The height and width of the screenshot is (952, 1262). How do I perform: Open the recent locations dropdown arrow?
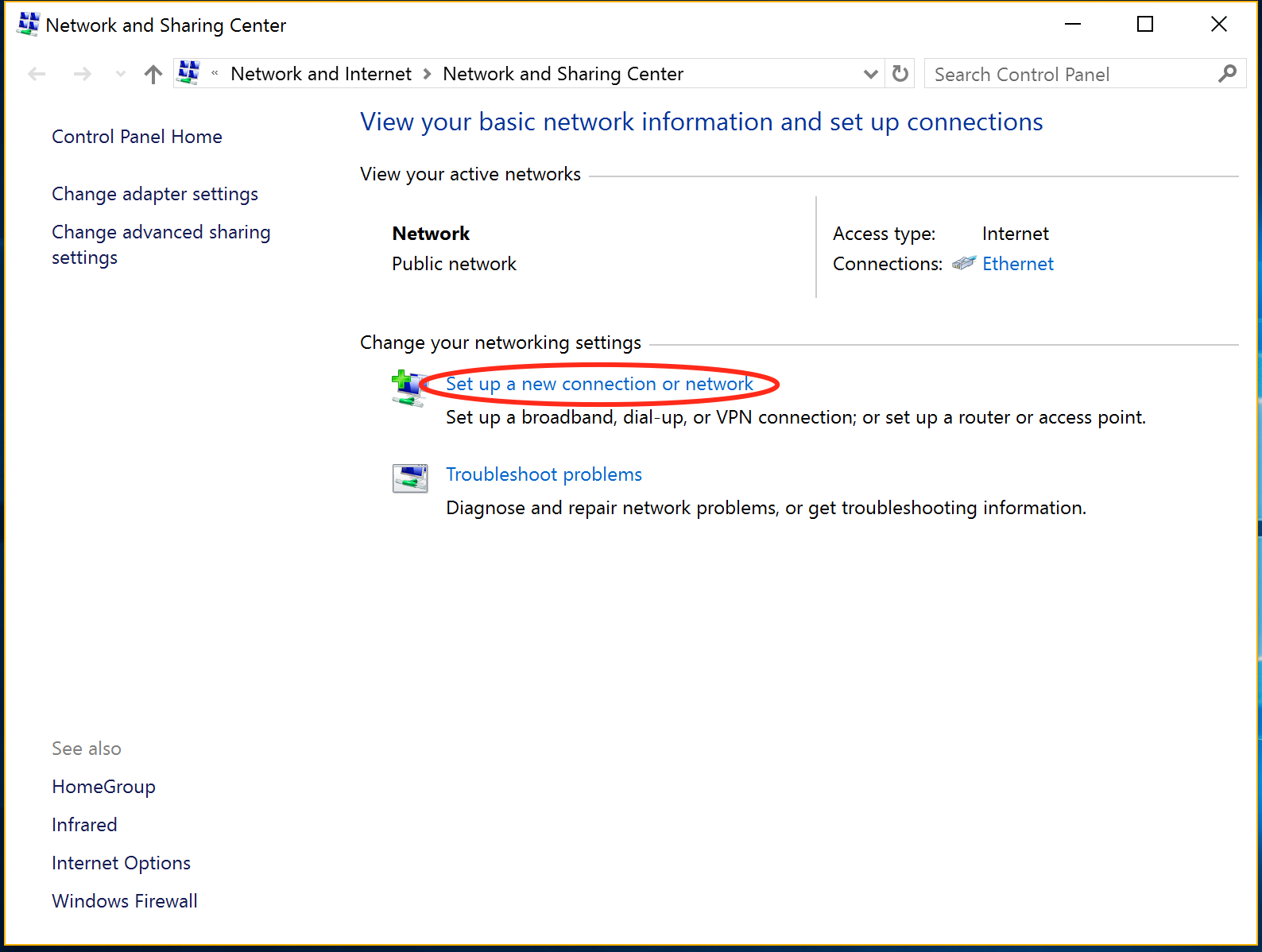(120, 74)
